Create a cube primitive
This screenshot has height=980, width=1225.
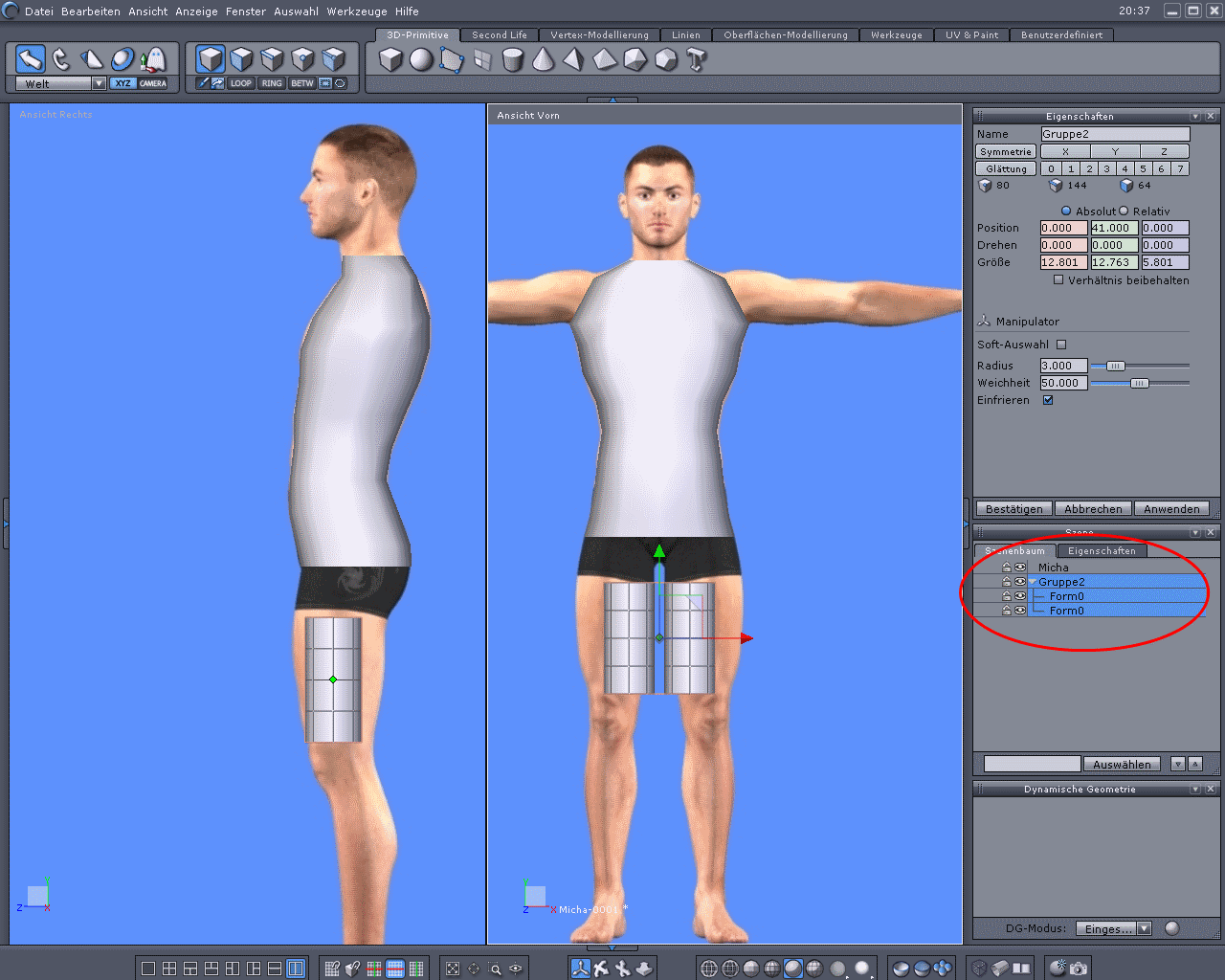[x=390, y=59]
